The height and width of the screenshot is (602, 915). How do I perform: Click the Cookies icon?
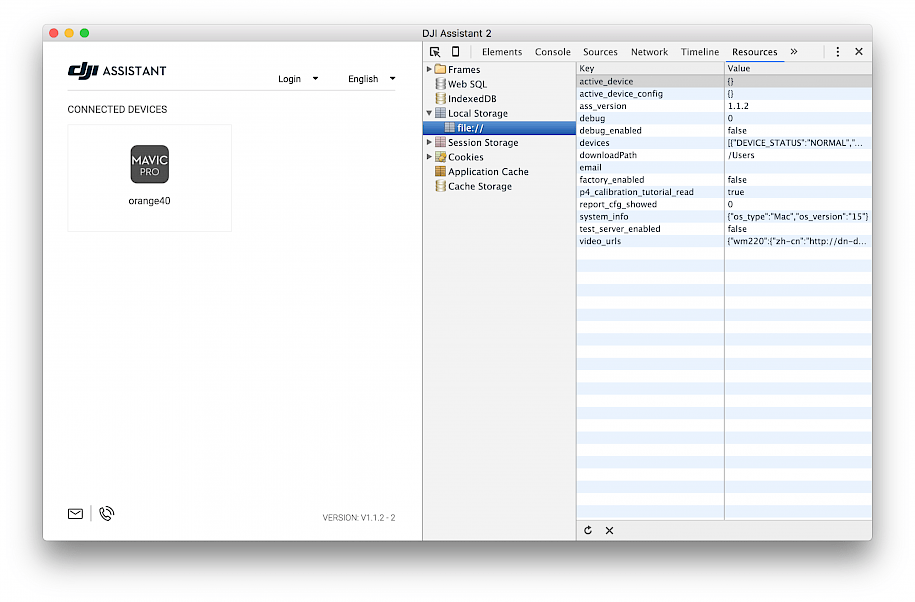click(441, 157)
